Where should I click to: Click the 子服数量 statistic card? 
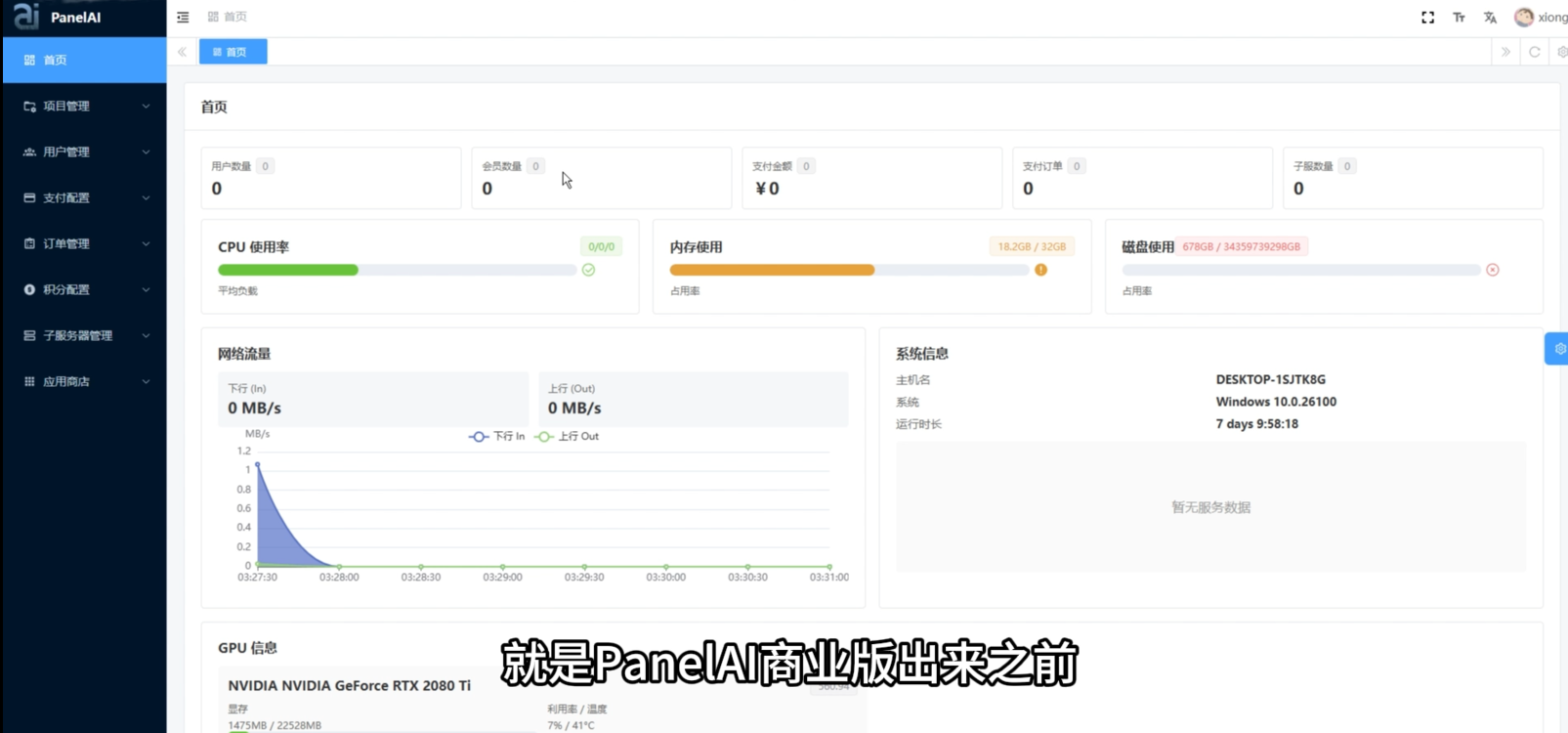point(1413,178)
